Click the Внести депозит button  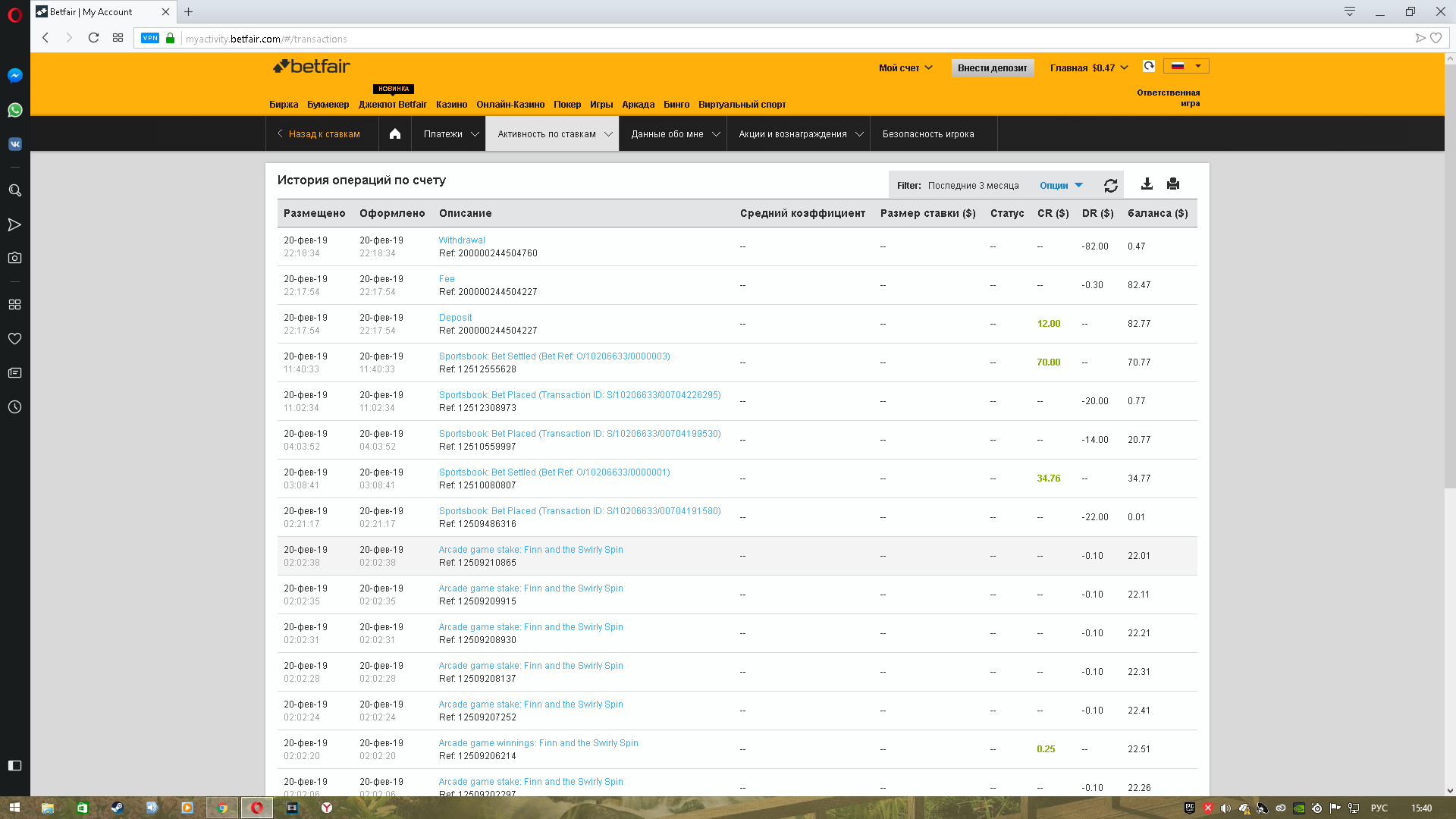click(x=992, y=68)
